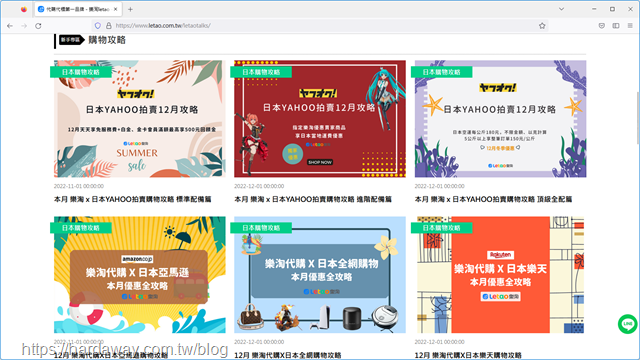Open the tracking protection shield icon
640x360 pixels.
98,26
